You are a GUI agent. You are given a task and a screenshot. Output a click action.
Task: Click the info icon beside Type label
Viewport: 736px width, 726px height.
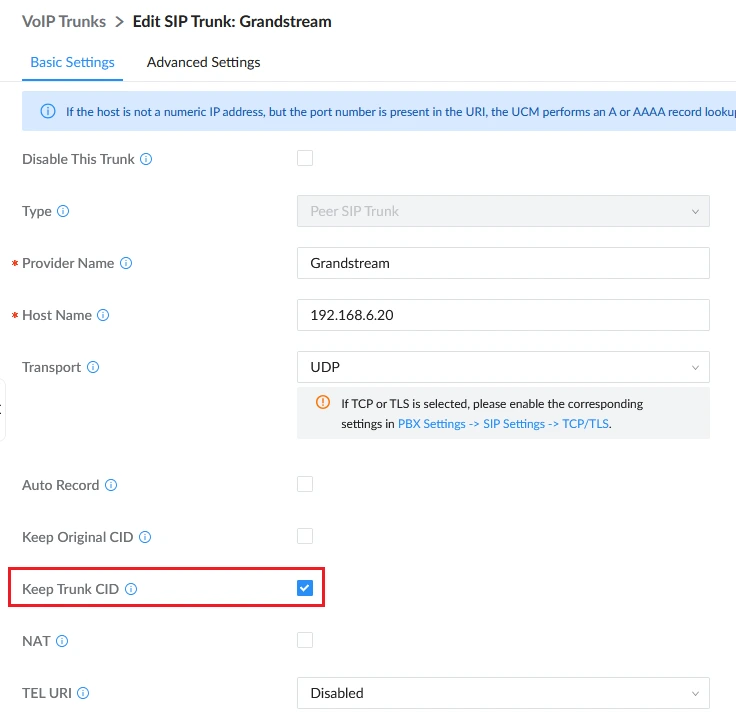[63, 211]
